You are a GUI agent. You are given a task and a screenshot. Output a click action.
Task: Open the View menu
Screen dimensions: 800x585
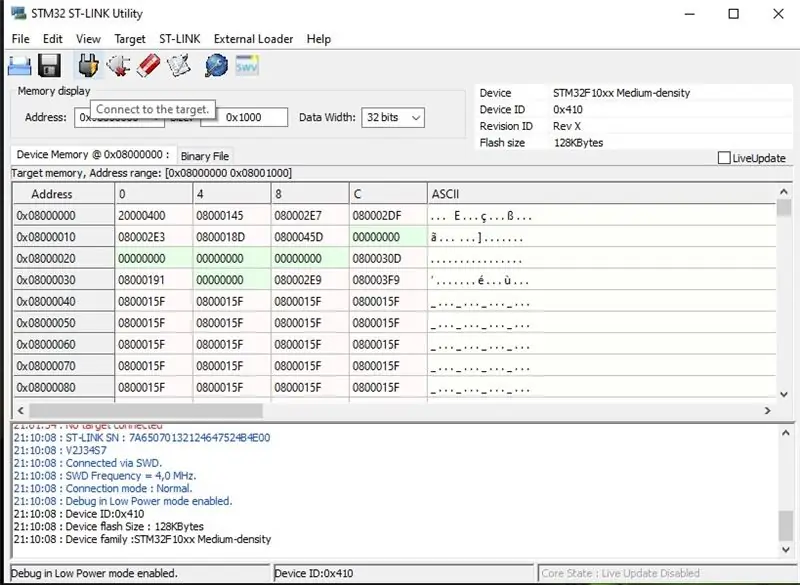coord(88,39)
